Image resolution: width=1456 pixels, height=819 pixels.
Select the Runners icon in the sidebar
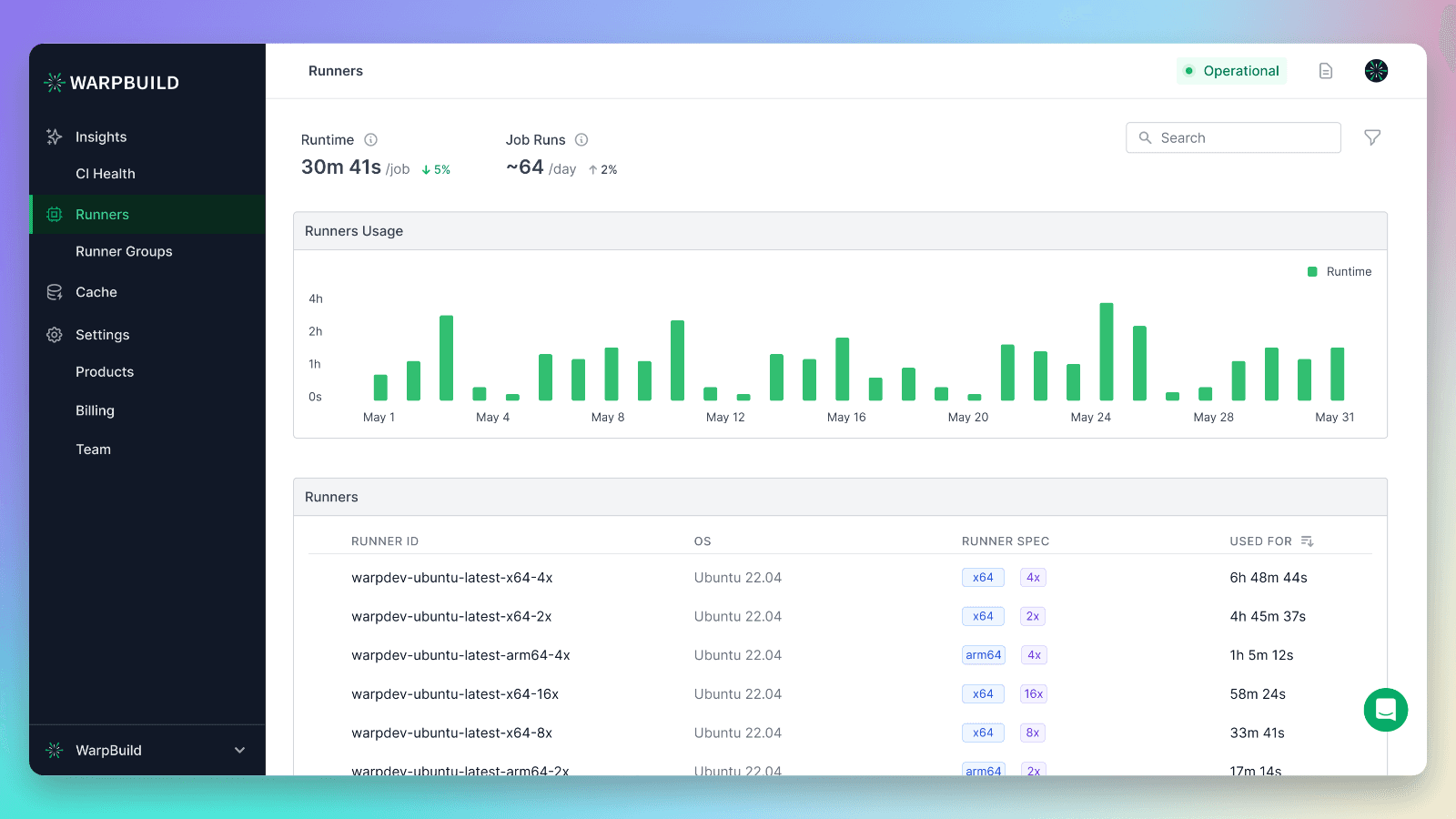pyautogui.click(x=54, y=214)
